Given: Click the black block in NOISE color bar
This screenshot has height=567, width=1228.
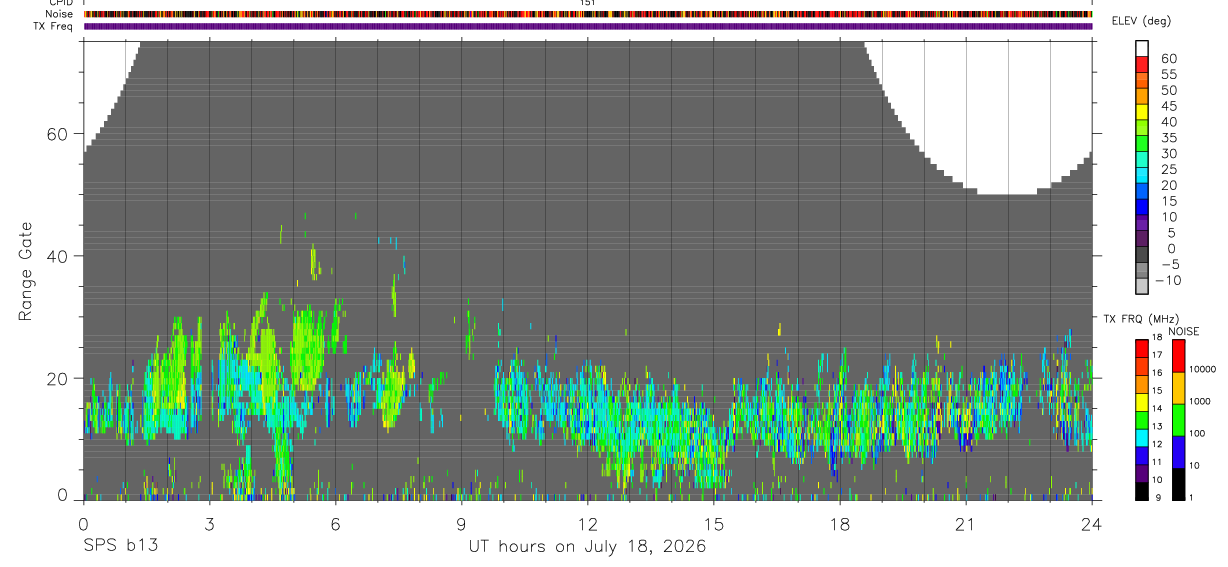Looking at the screenshot, I should pos(1178,484).
